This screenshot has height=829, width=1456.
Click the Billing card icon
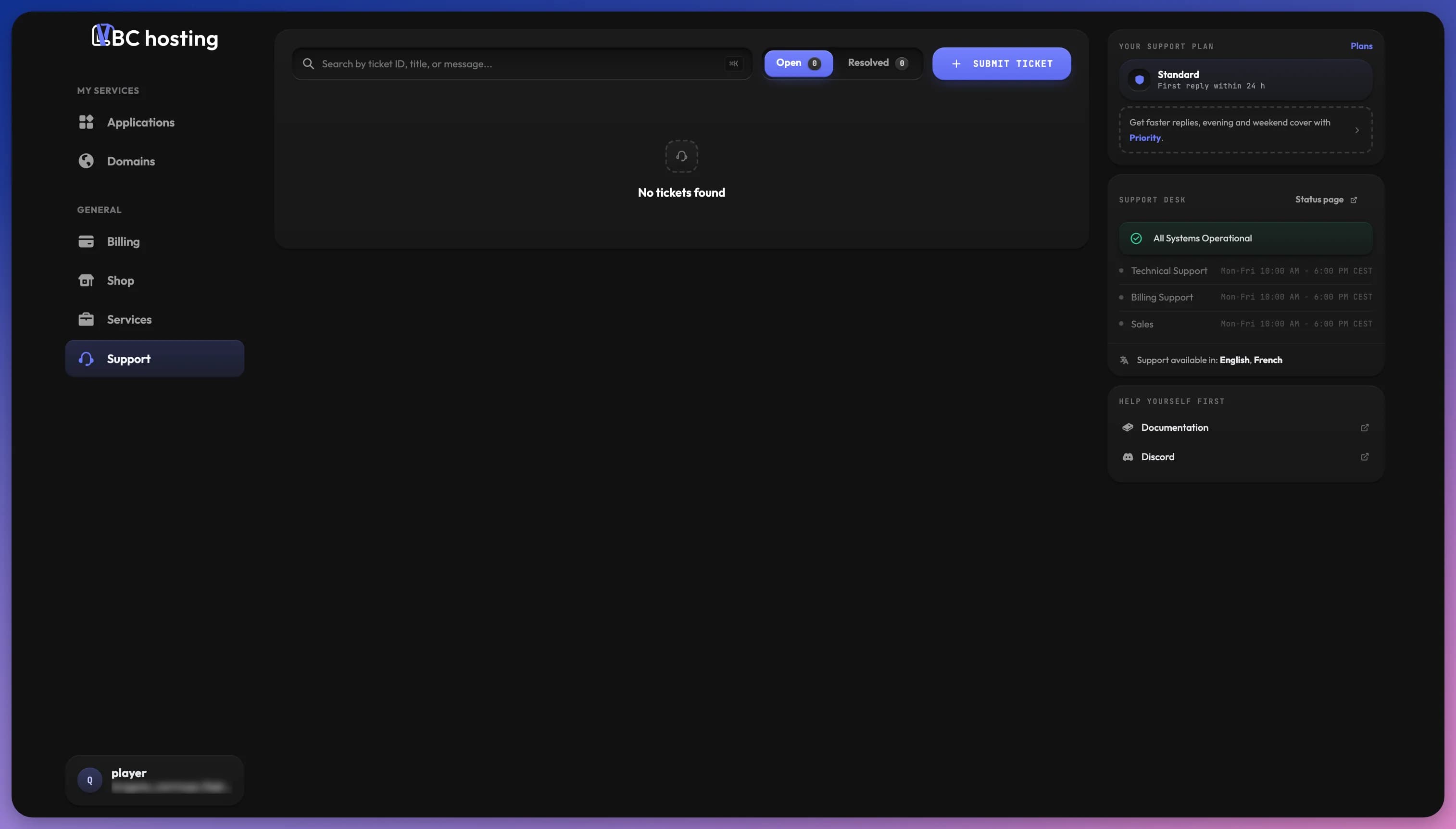(86, 241)
